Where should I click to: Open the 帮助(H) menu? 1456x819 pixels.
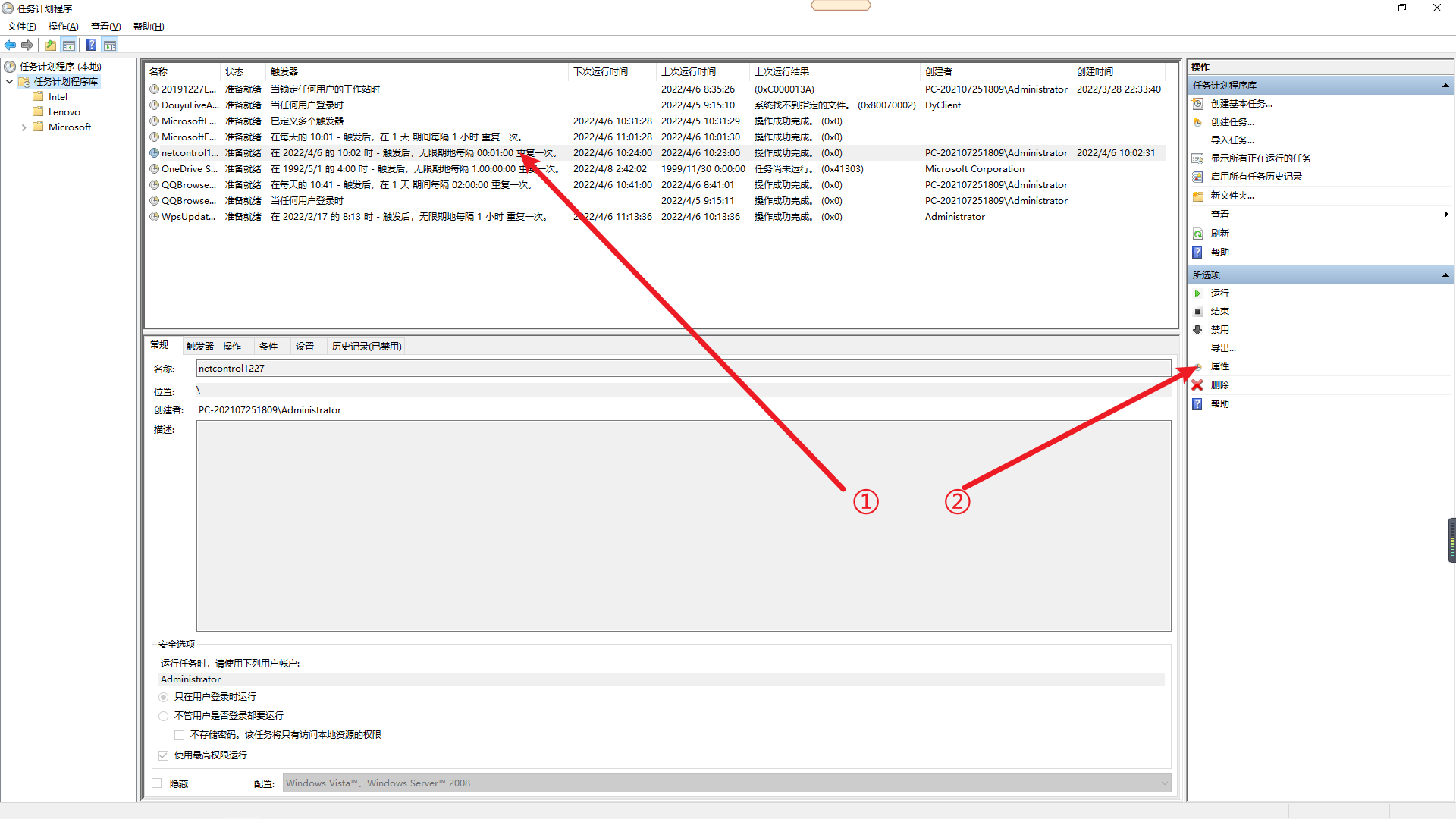(x=149, y=27)
